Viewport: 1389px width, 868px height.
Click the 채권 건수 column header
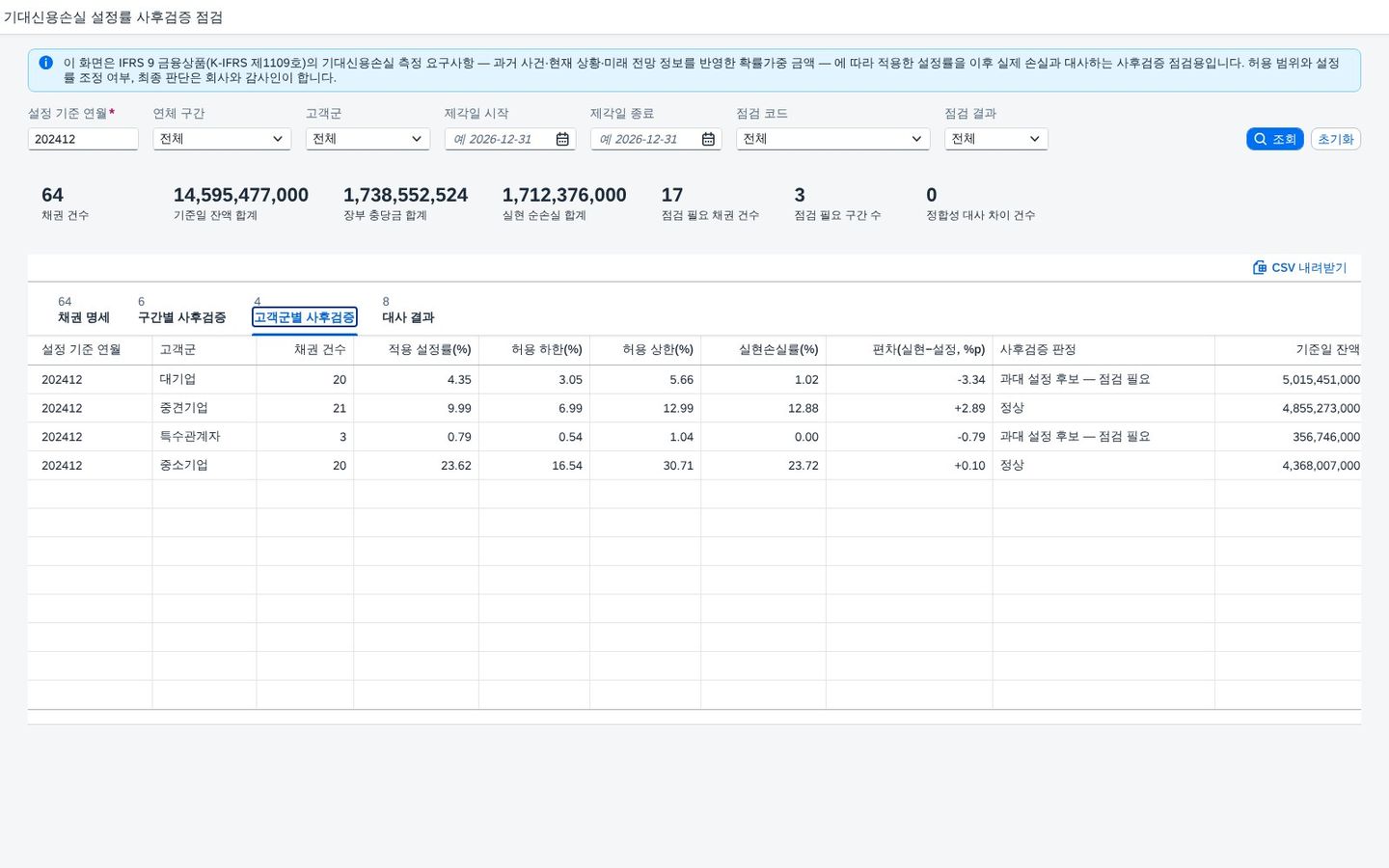click(x=305, y=350)
